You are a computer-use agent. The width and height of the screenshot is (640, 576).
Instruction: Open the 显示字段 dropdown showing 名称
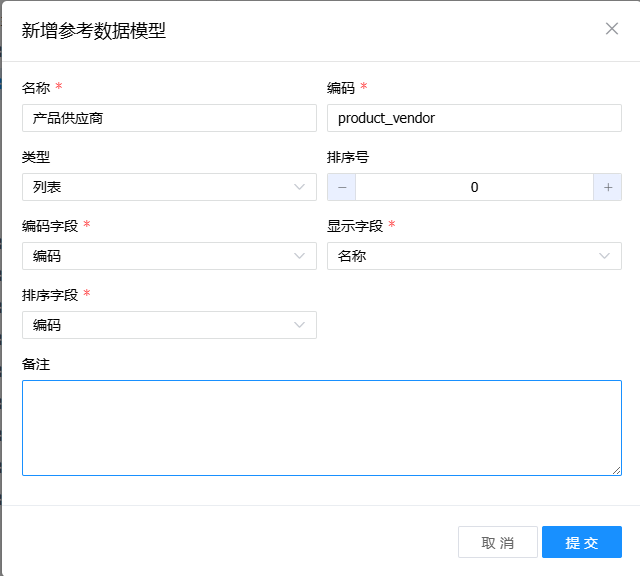pyautogui.click(x=465, y=256)
